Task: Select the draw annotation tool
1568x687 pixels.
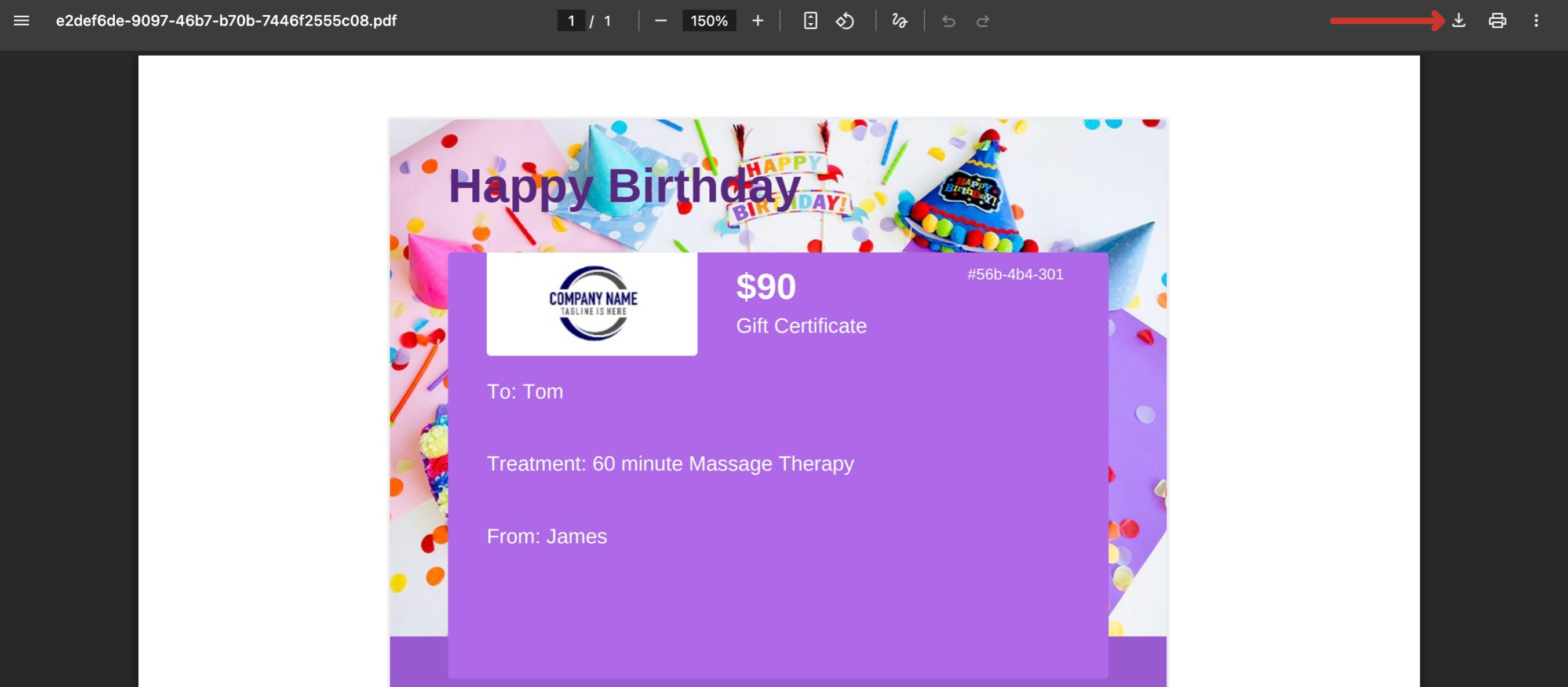Action: coord(900,21)
